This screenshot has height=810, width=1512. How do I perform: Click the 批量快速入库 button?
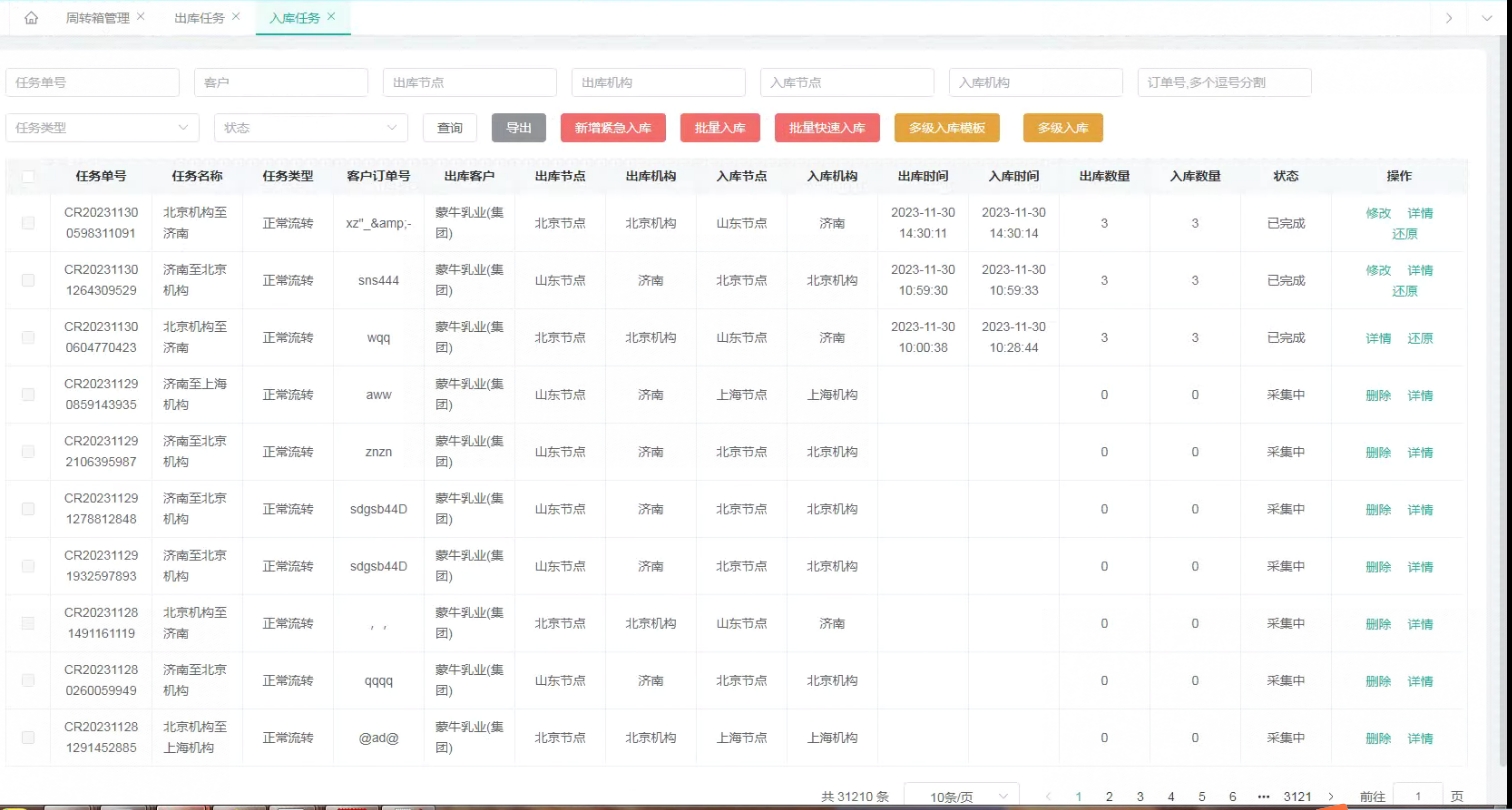pos(827,128)
